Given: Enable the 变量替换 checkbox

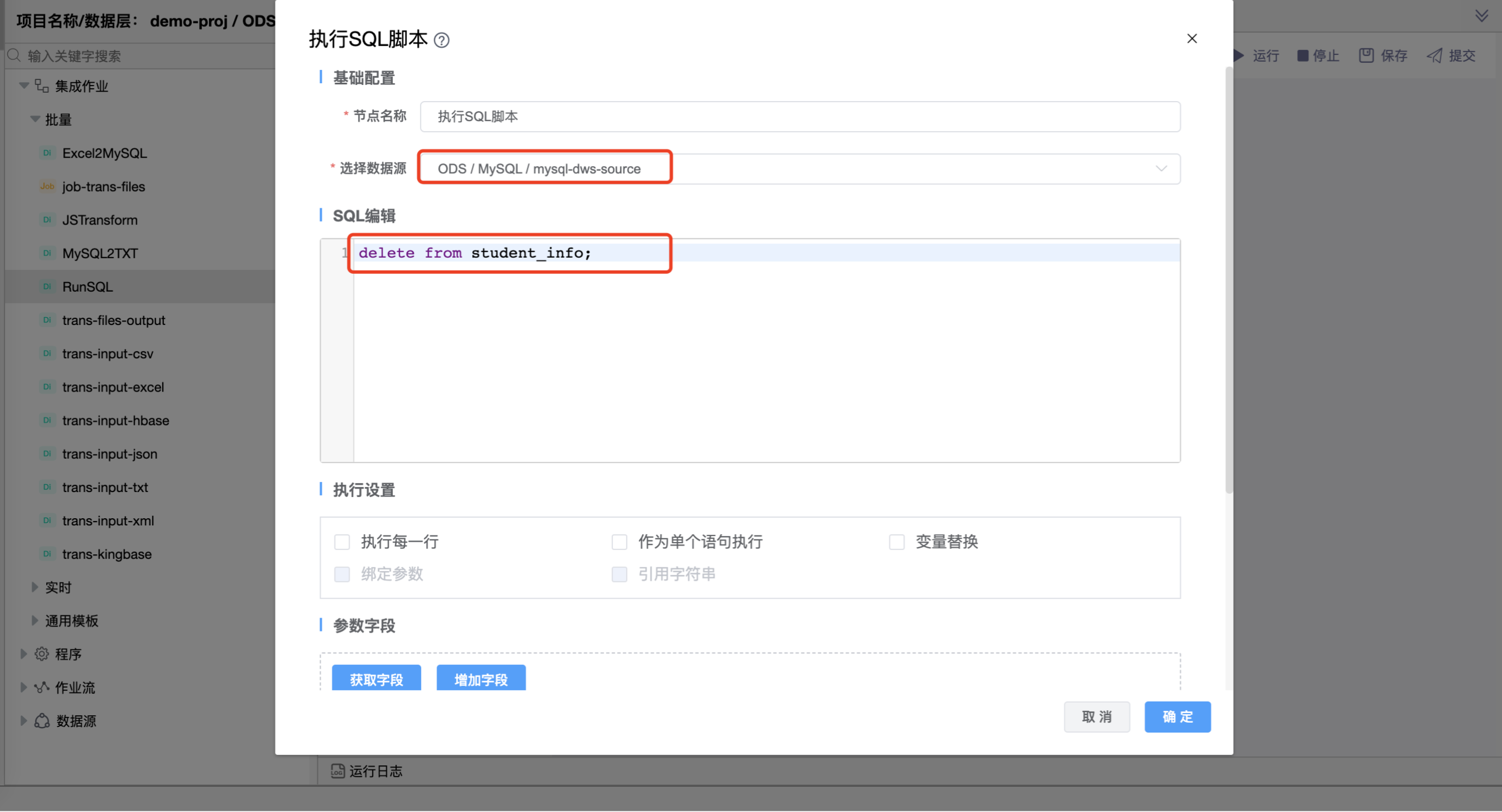Looking at the screenshot, I should pos(897,542).
